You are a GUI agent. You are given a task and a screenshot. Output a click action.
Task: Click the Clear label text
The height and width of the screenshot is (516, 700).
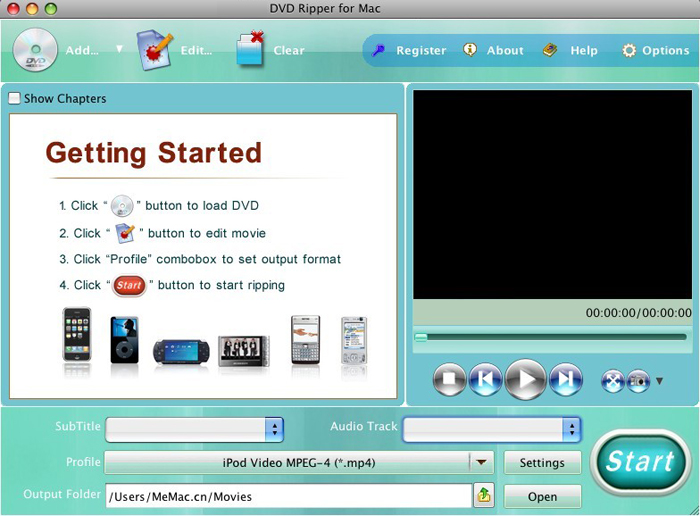coord(289,50)
